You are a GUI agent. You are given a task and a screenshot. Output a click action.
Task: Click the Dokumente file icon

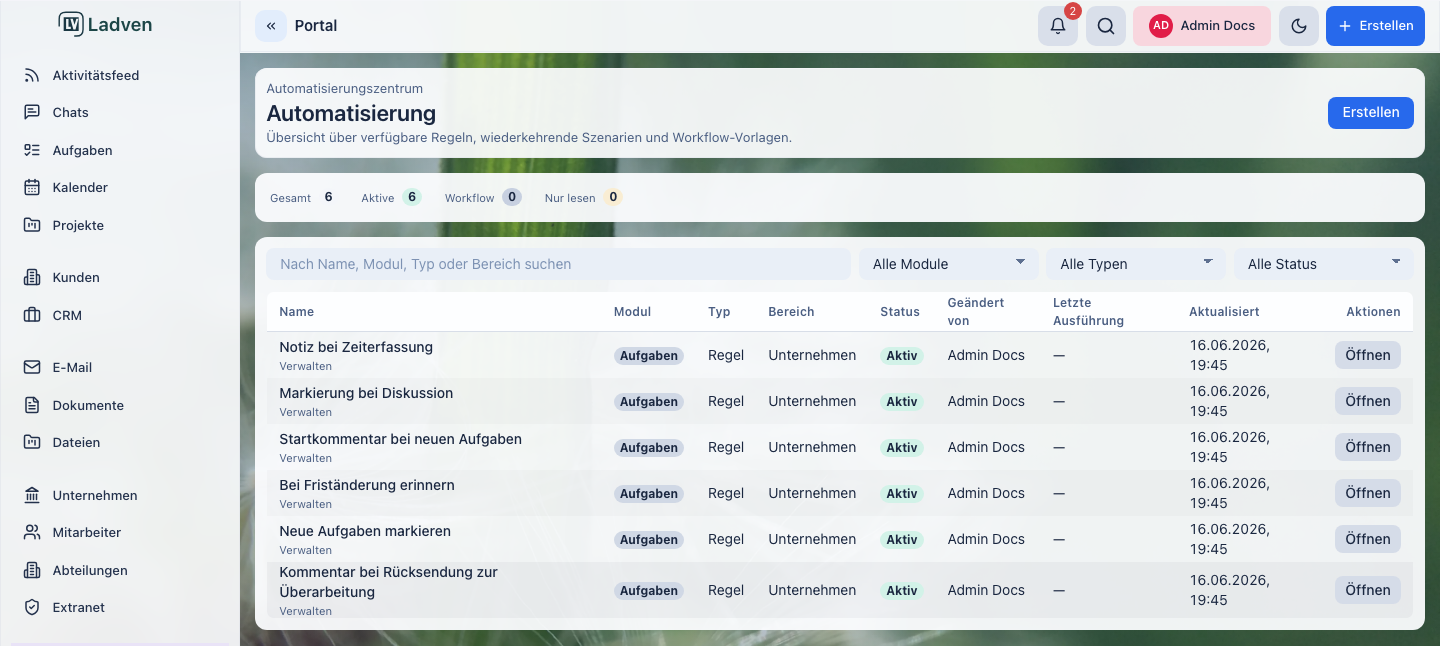[32, 405]
